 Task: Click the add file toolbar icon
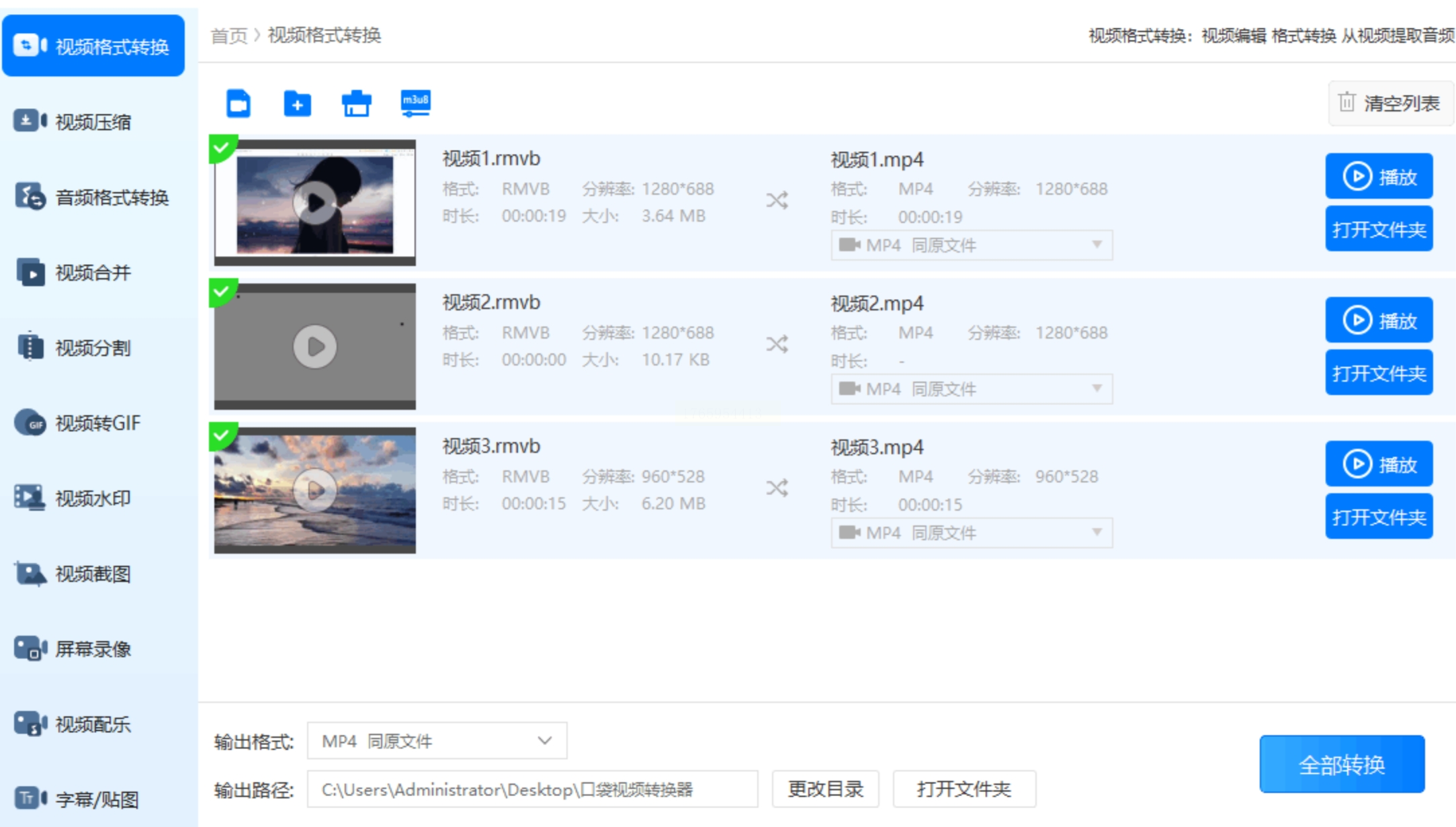[239, 103]
